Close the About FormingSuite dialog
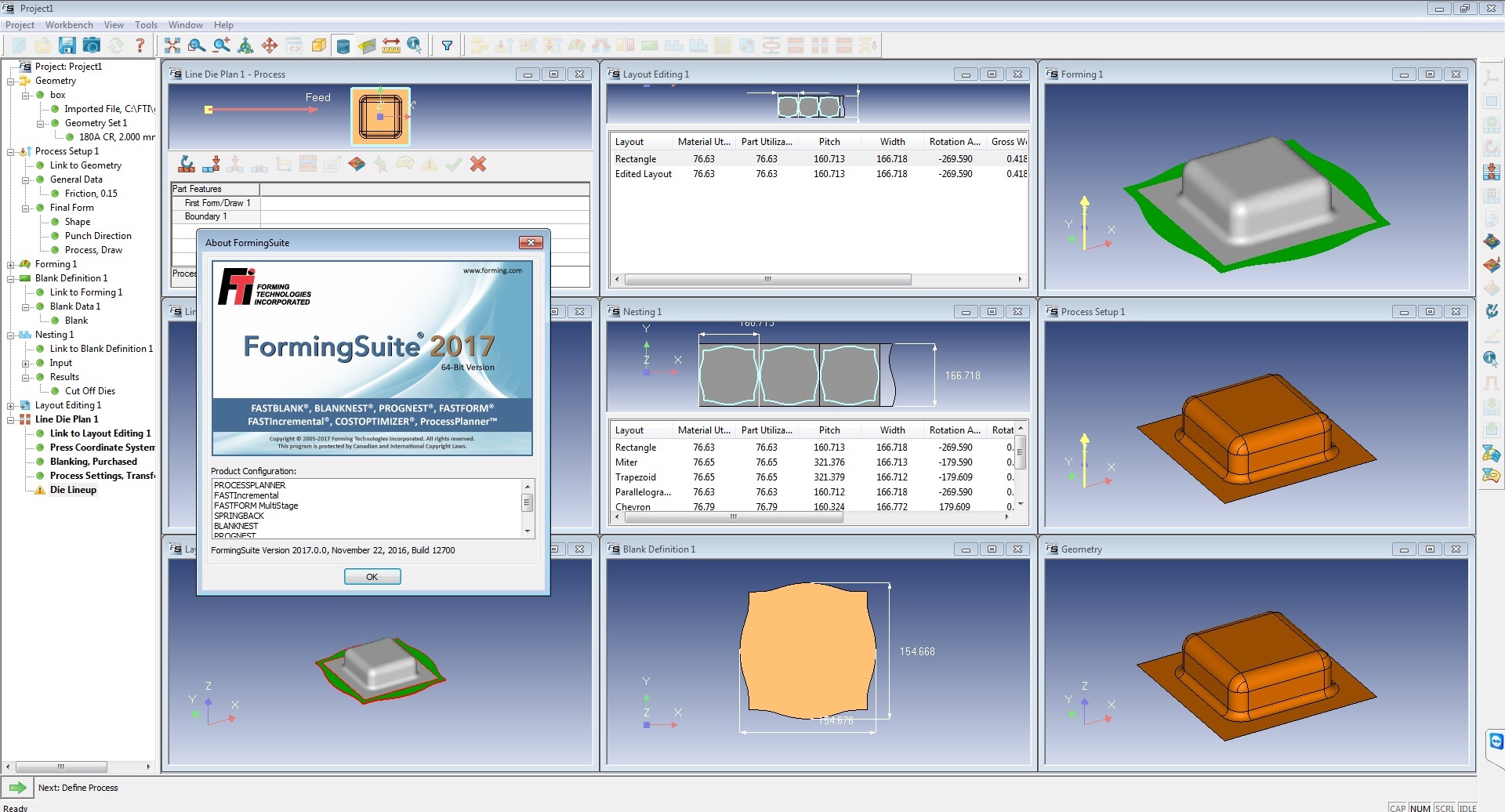This screenshot has height=812, width=1505. pyautogui.click(x=531, y=243)
